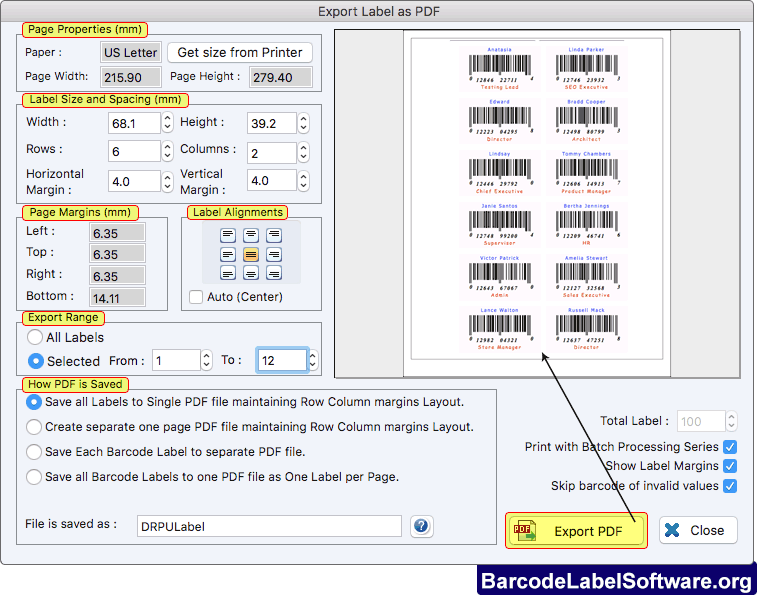Screen dimensions: 757x595
Task: Click the Edward barcode label in preview
Action: (x=499, y=120)
